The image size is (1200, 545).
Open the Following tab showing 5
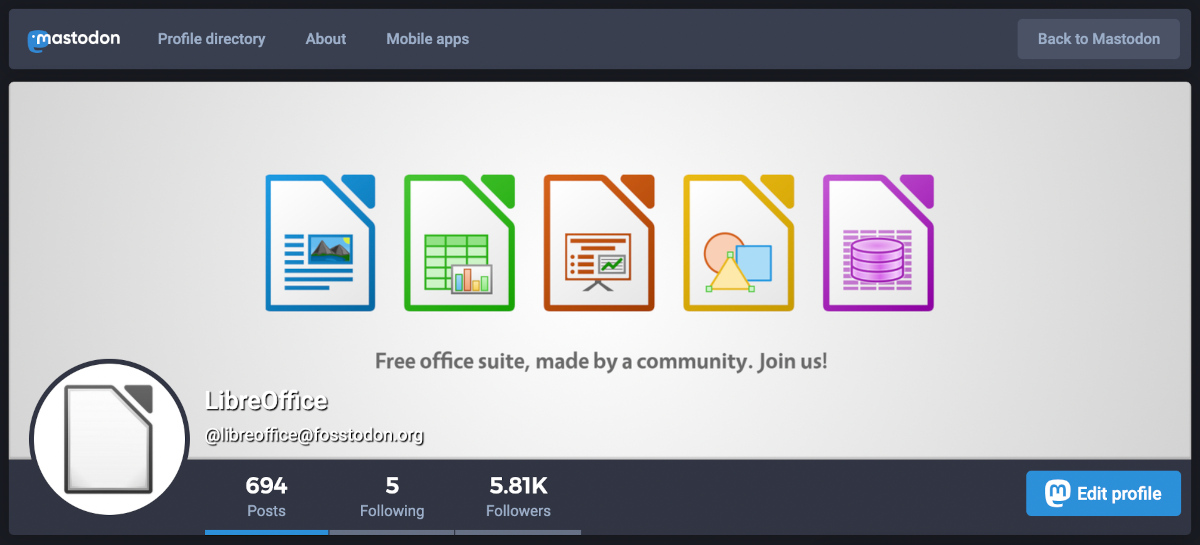click(392, 497)
